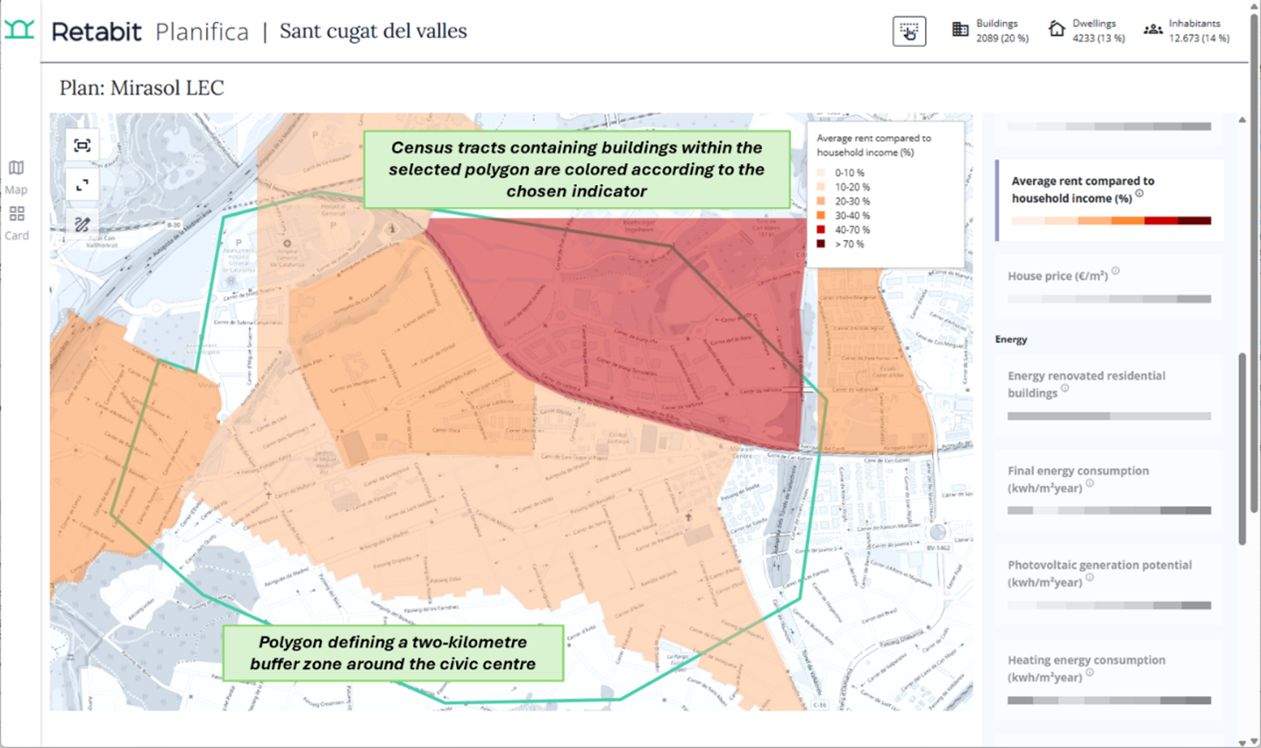Click the Inhabitants people icon

point(1153,30)
